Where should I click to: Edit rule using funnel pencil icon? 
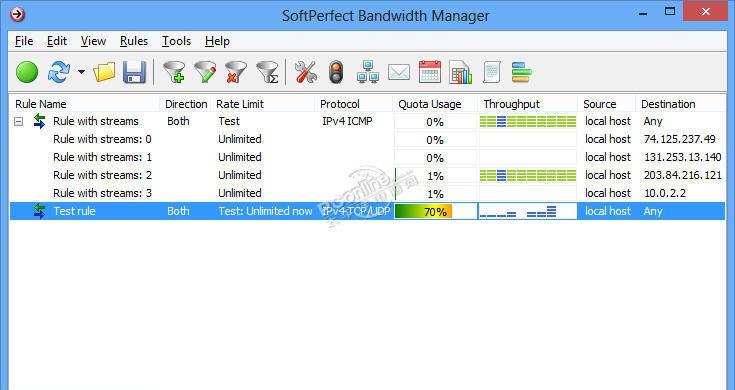(205, 73)
